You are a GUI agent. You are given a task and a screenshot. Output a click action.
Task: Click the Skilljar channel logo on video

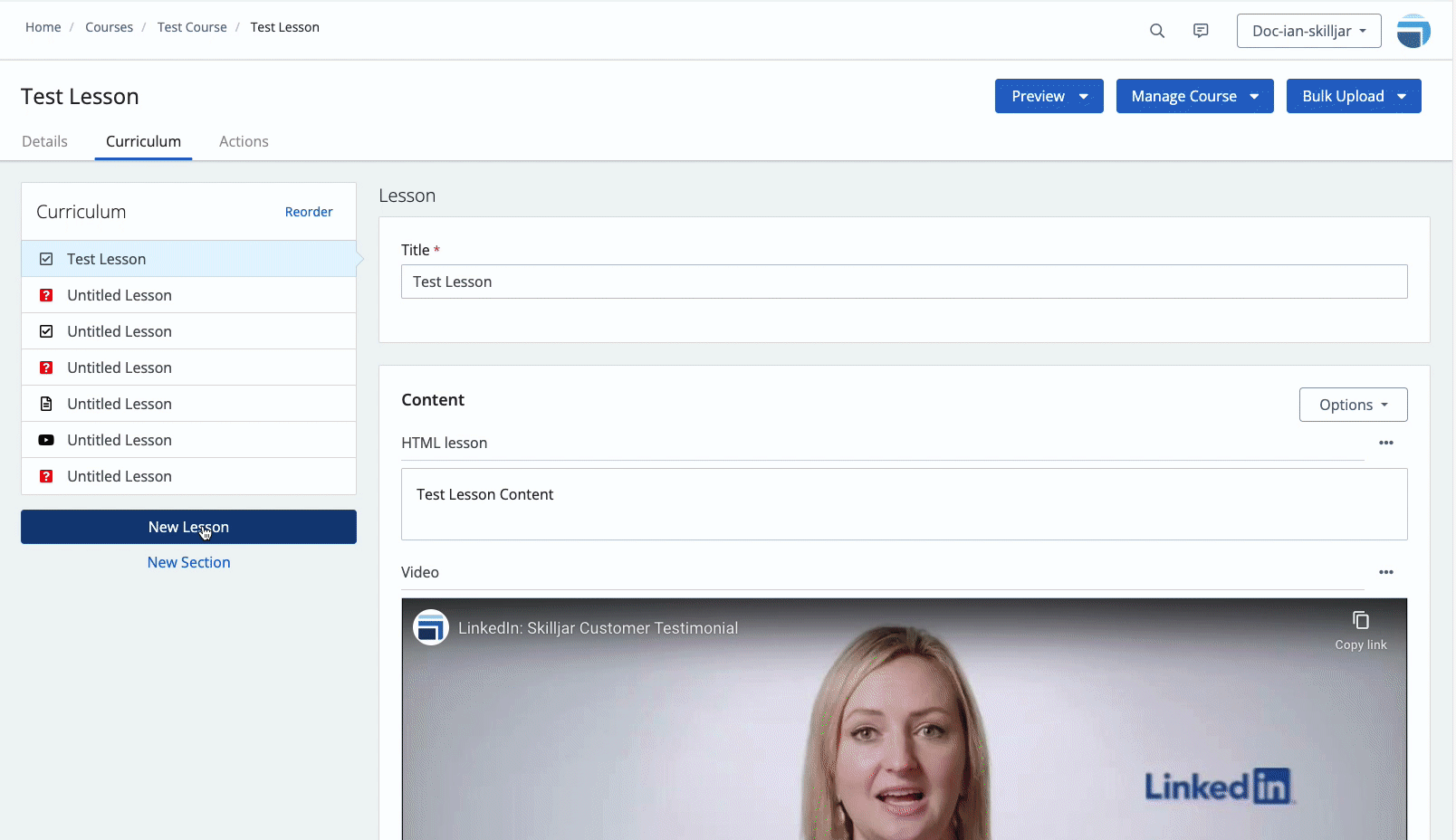coord(431,627)
